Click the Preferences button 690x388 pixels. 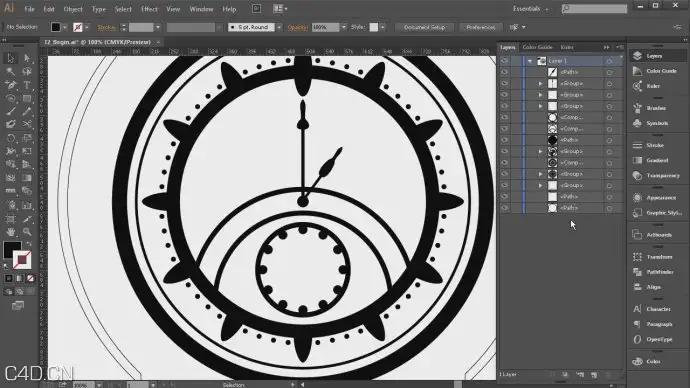point(481,27)
